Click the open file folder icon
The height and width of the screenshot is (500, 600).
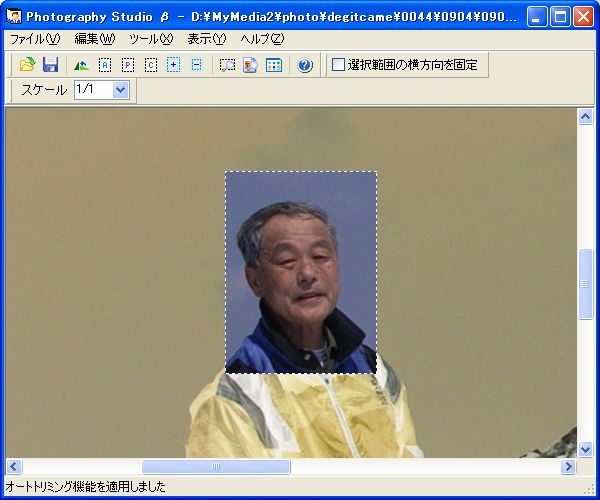(27, 65)
